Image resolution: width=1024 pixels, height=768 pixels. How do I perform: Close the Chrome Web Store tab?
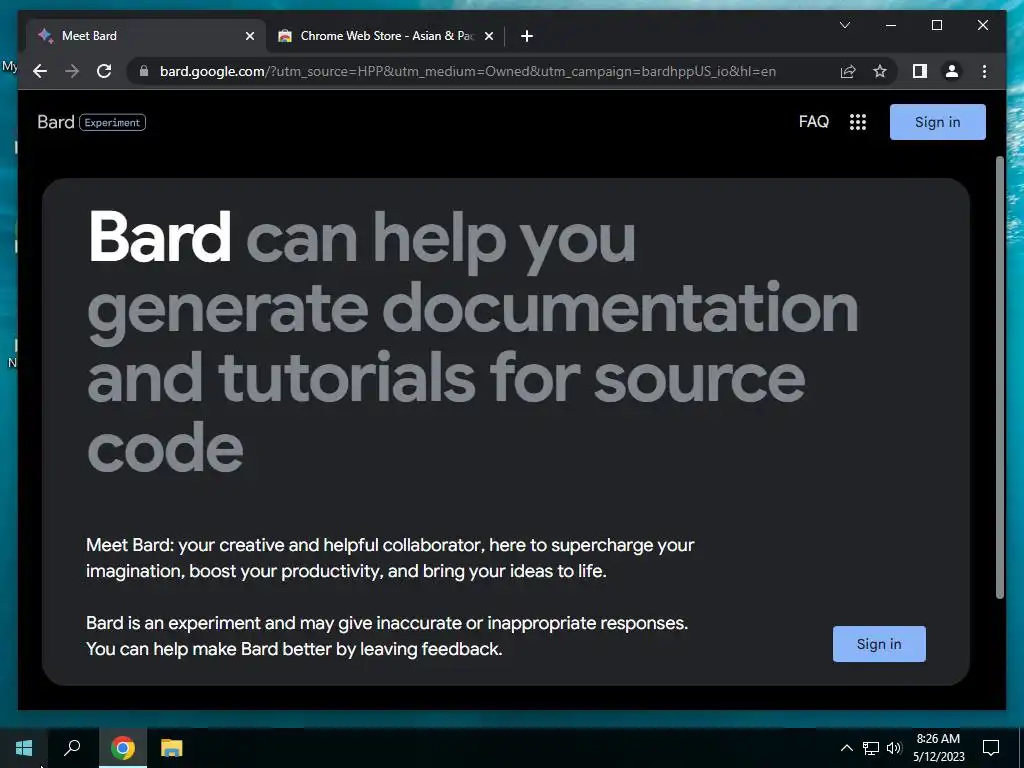[488, 36]
